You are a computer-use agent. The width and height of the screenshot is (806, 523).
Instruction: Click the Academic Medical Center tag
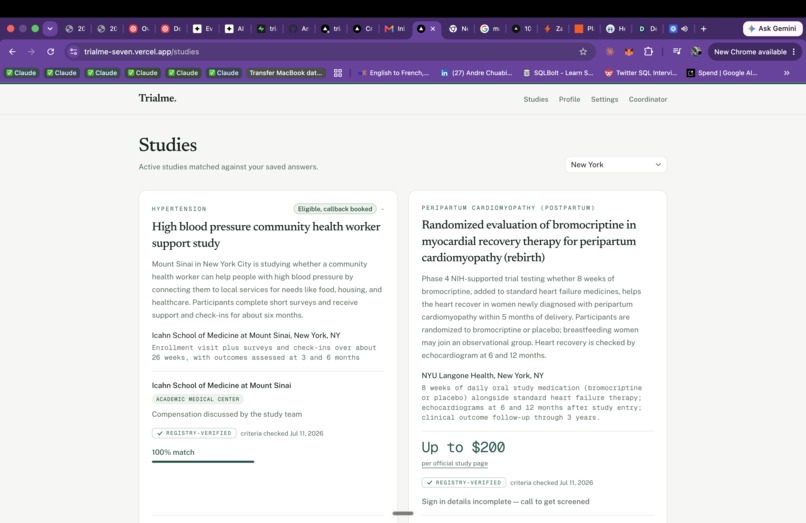(x=197, y=399)
